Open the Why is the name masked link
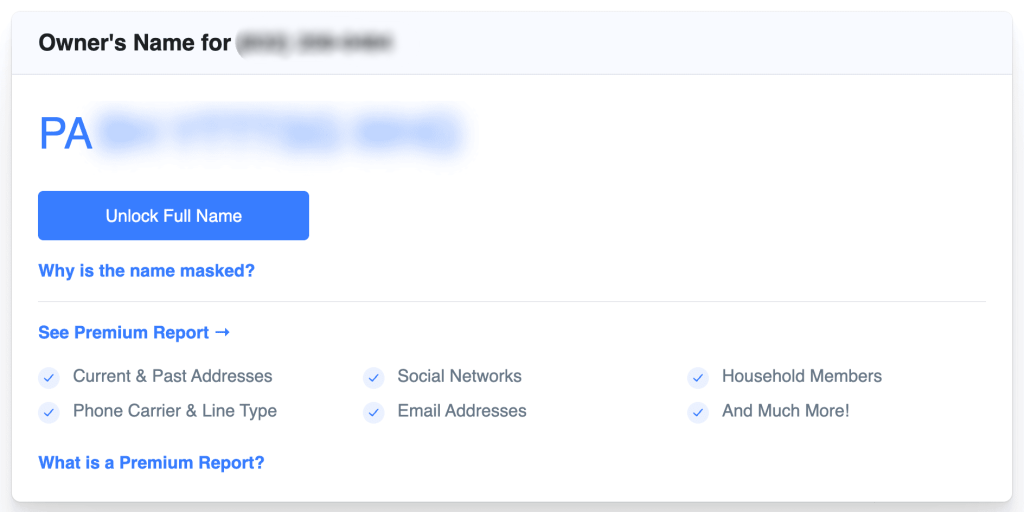1024x512 pixels. 146,270
